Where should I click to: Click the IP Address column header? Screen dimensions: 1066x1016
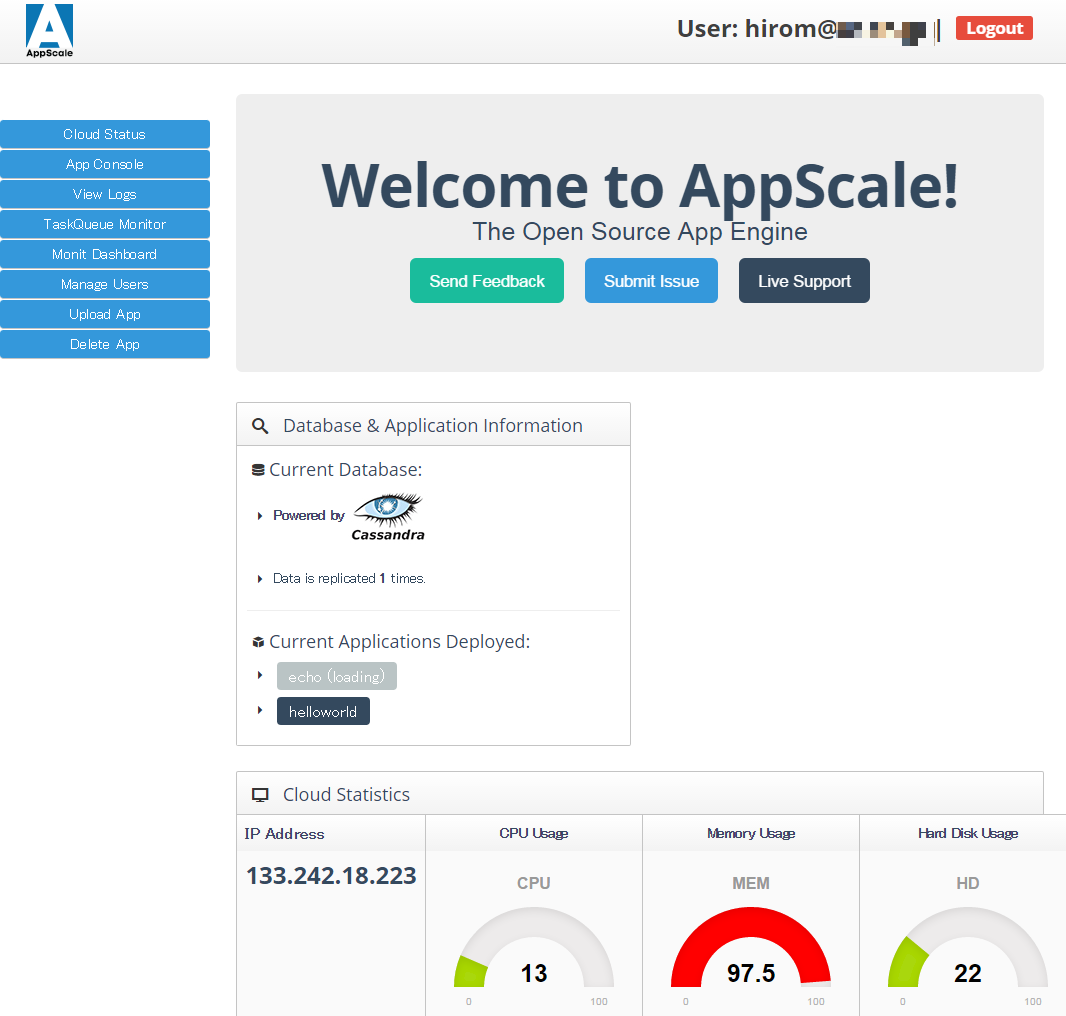(284, 834)
